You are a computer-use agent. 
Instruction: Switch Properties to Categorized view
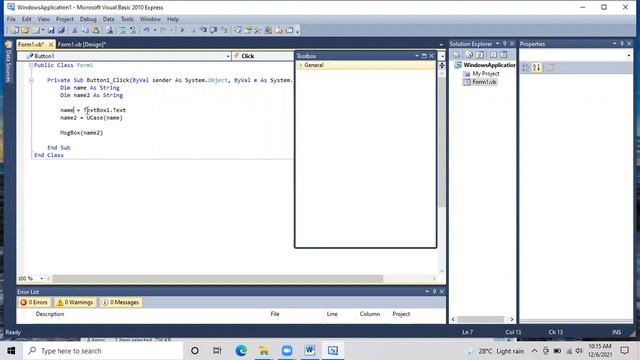pyautogui.click(x=526, y=68)
